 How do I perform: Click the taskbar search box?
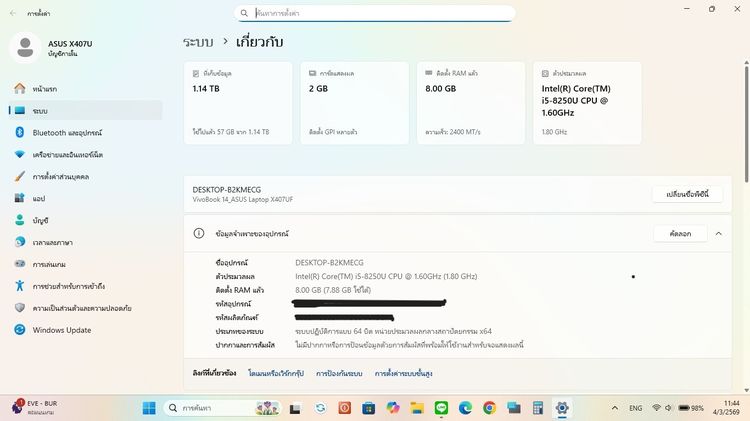[222, 408]
